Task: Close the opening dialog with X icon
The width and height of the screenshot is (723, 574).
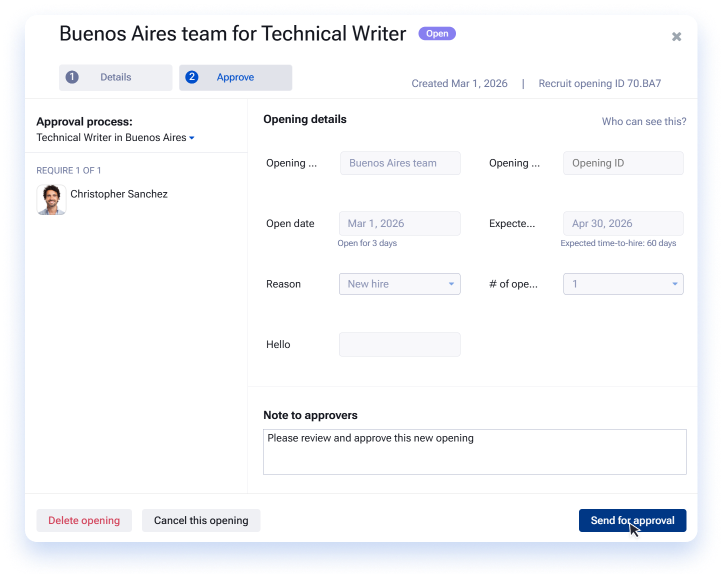Action: point(676,36)
